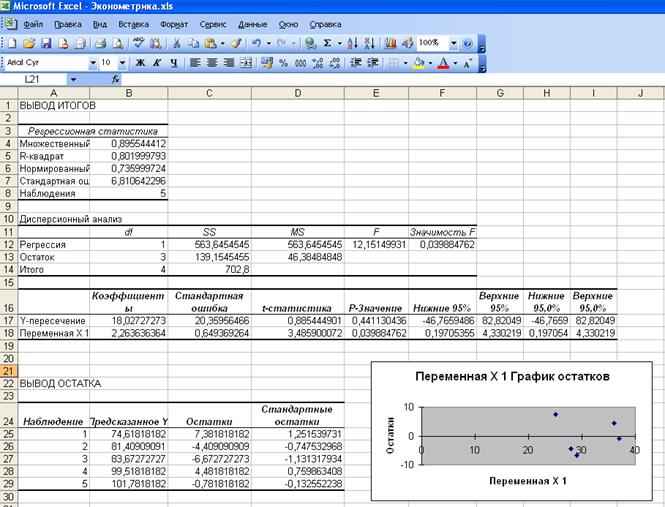The height and width of the screenshot is (507, 665).
Task: Click the Merge and Center icon
Action: (x=246, y=63)
